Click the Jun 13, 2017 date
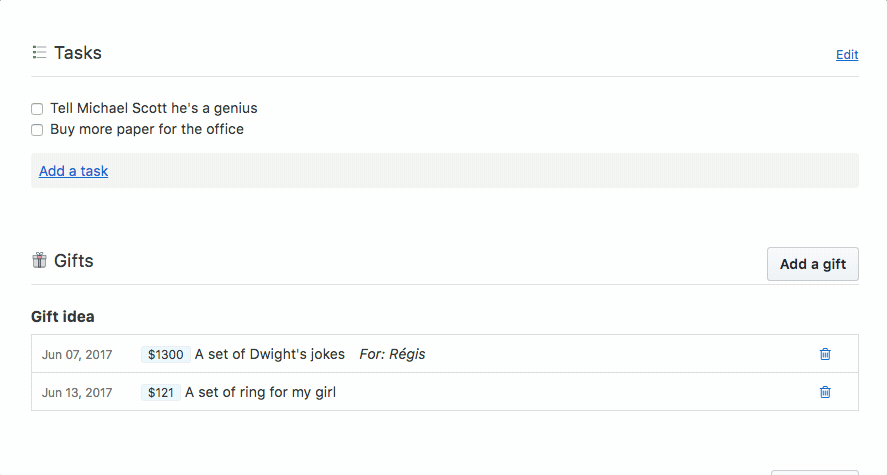The image size is (887, 475). coord(77,392)
